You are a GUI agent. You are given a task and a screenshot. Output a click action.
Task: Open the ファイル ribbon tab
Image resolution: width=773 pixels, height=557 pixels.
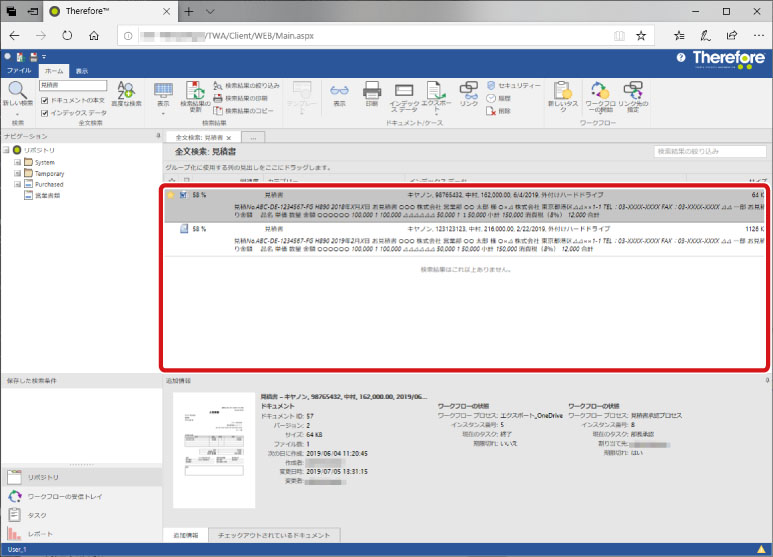point(19,71)
